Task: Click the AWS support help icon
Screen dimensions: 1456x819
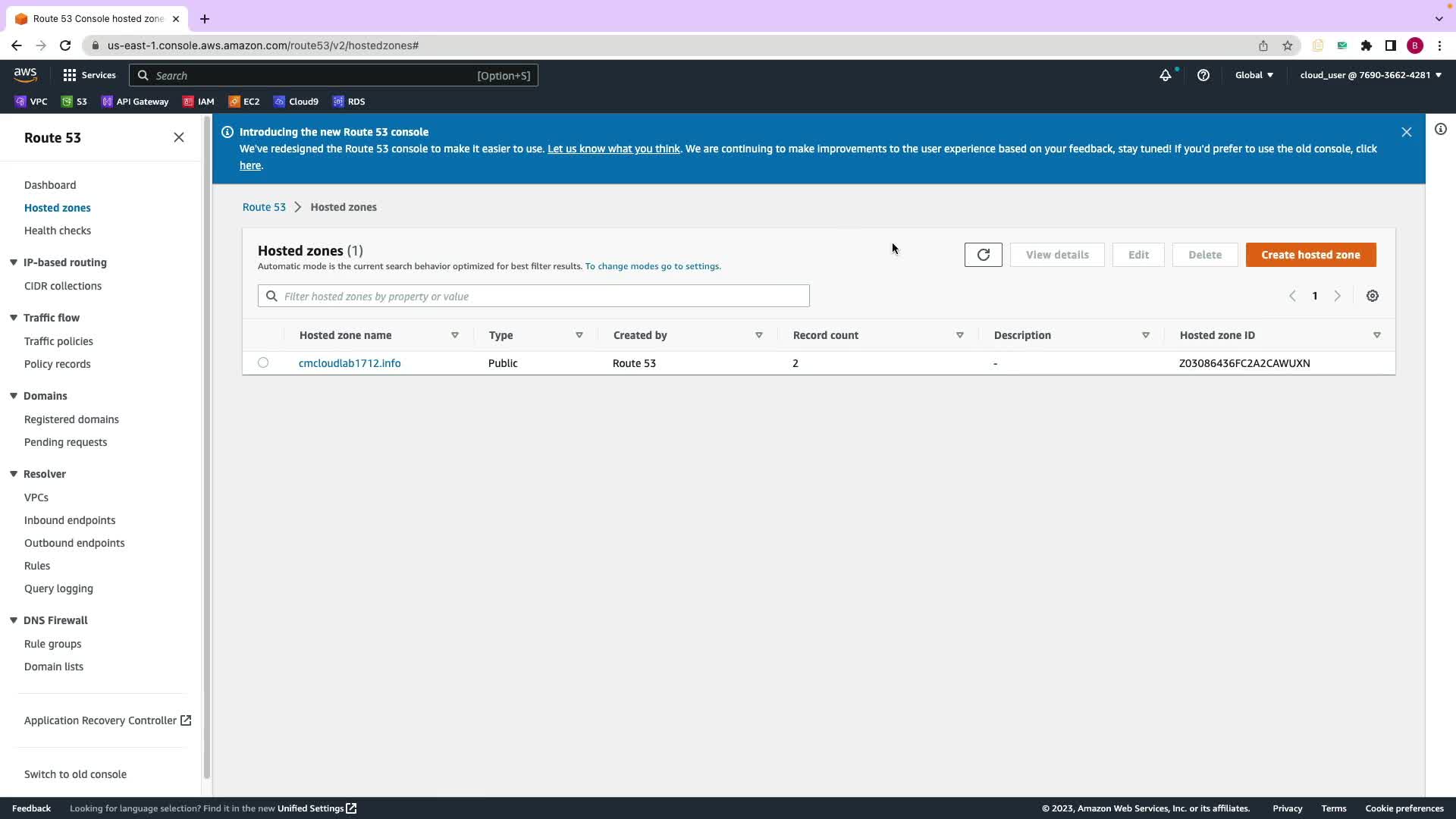Action: pyautogui.click(x=1203, y=75)
